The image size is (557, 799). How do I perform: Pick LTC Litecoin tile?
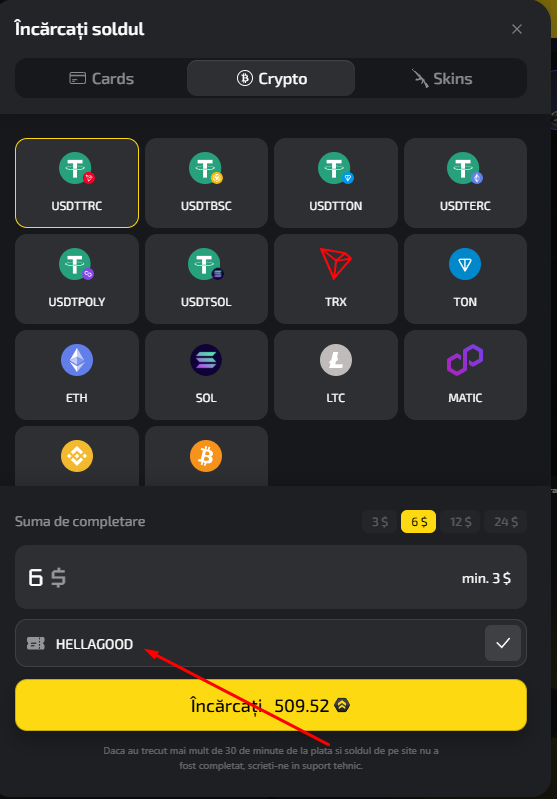point(336,375)
